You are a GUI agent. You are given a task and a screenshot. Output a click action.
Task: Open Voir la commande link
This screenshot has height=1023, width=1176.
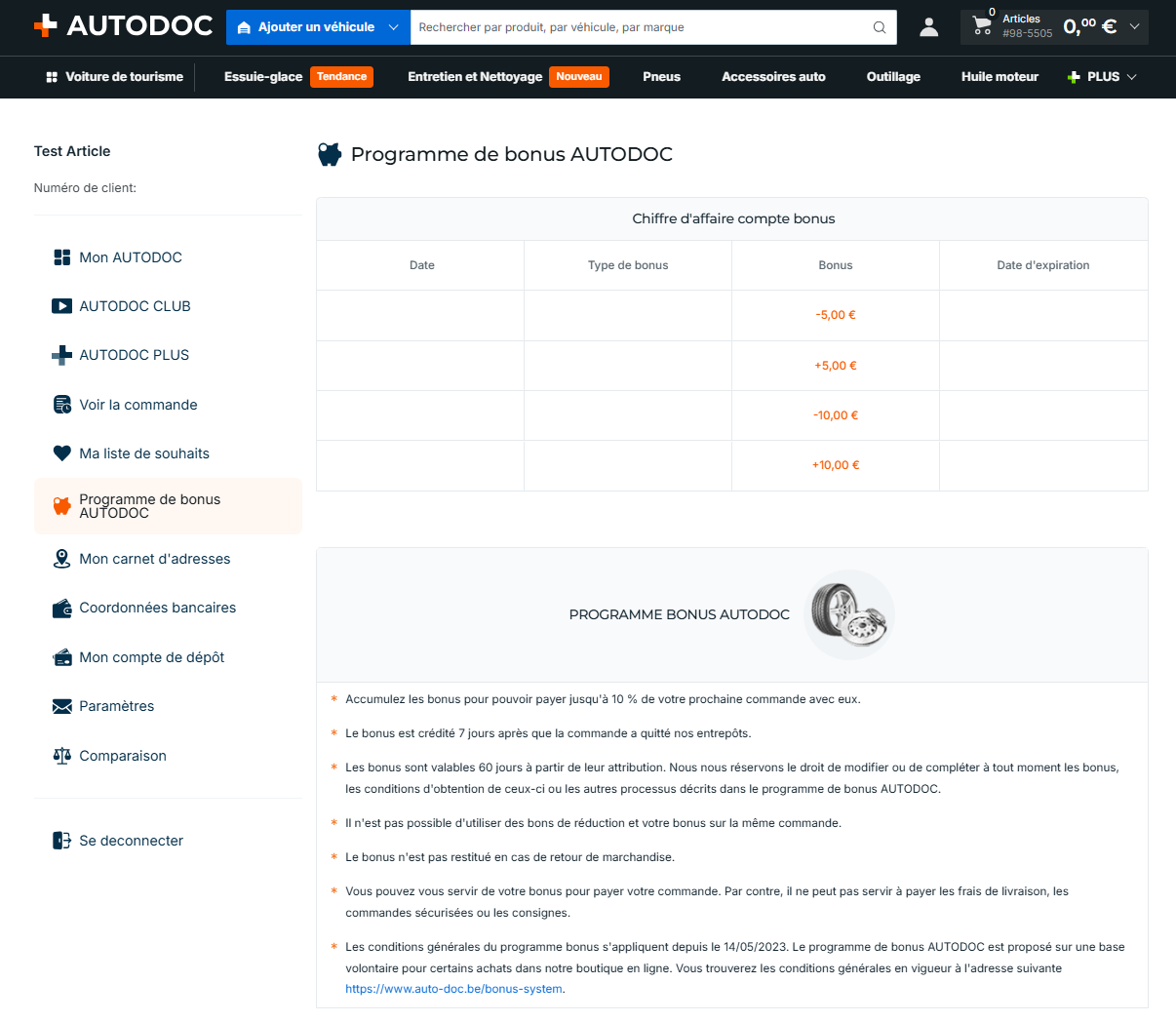(x=137, y=405)
